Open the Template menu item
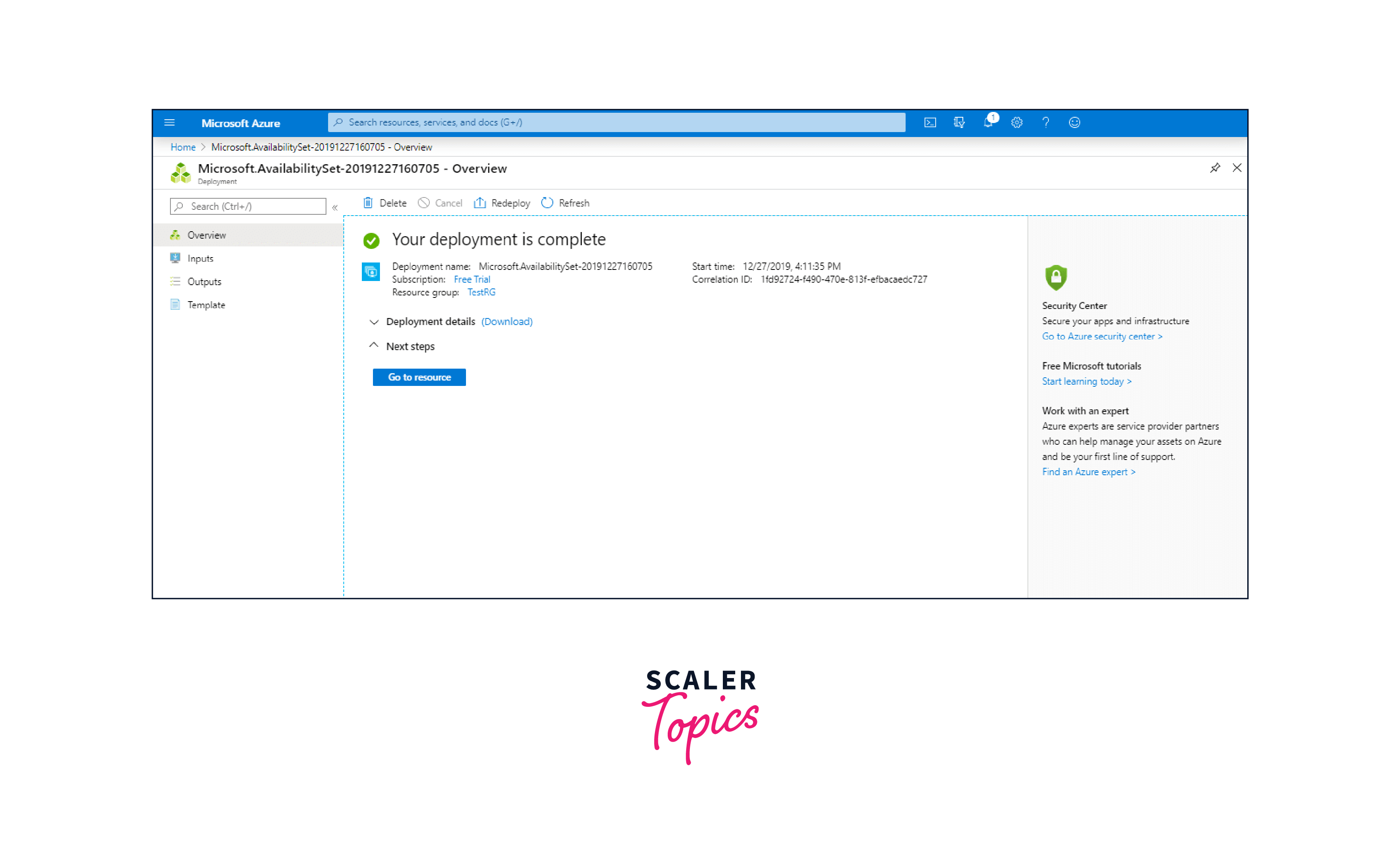This screenshot has height=850, width=1400. [206, 305]
